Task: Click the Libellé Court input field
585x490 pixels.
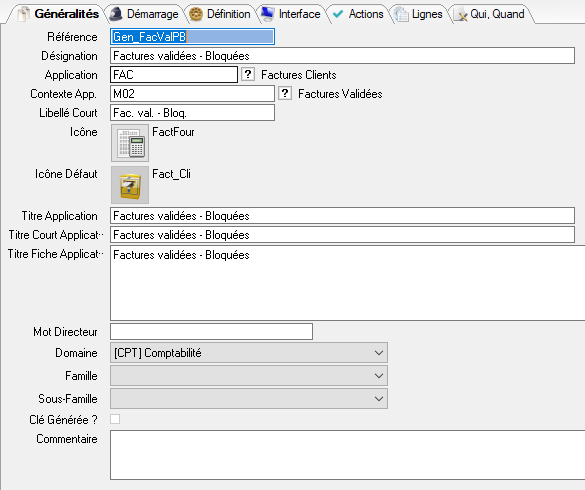Action: (193, 113)
